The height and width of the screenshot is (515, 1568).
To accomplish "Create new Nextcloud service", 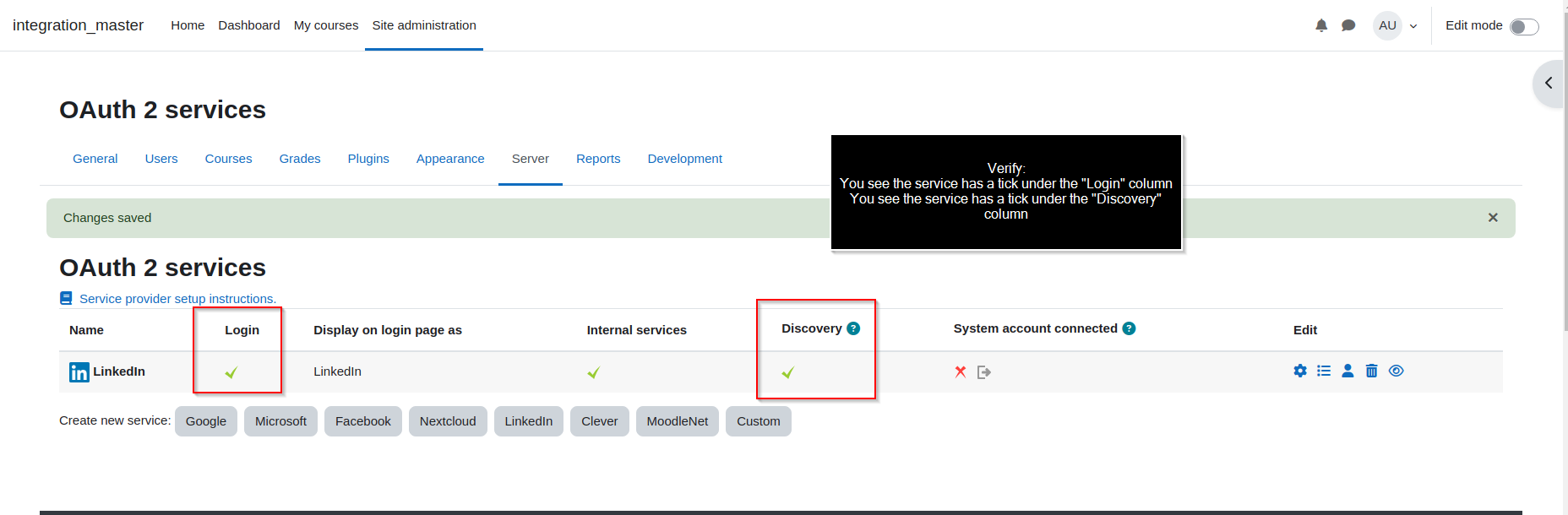I will tap(448, 421).
